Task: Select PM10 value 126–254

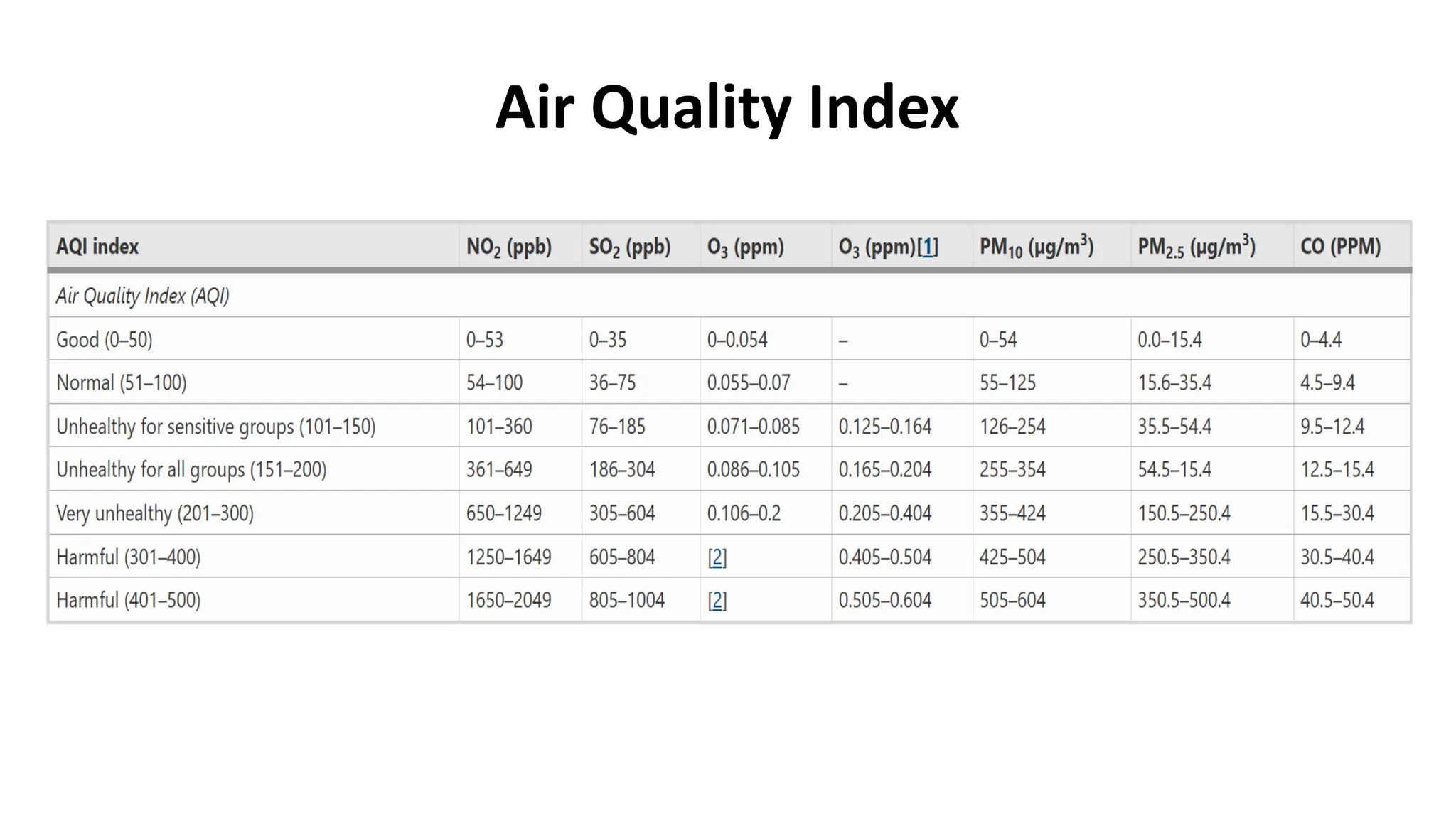Action: (1013, 427)
